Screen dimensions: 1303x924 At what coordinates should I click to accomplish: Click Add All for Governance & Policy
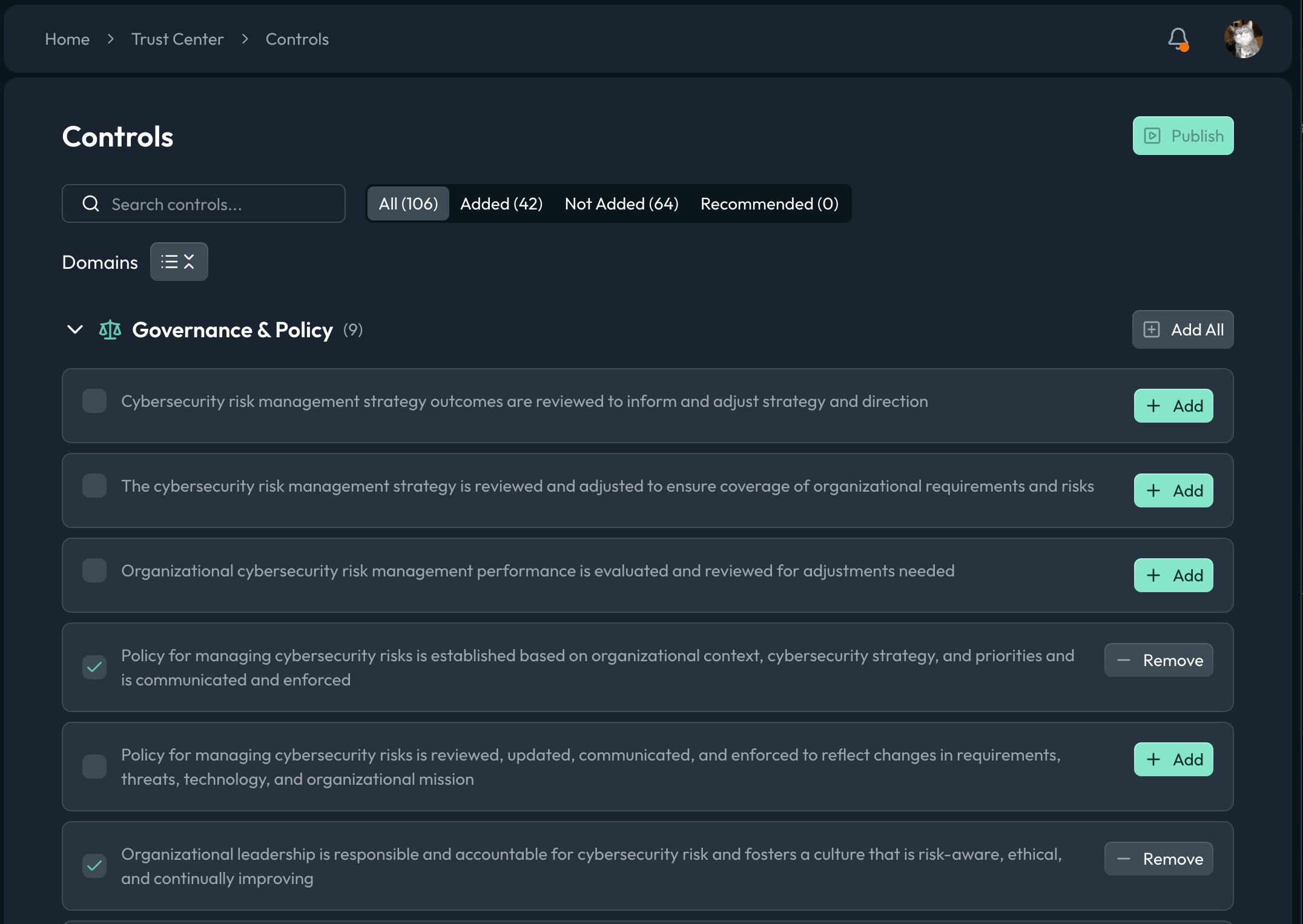pyautogui.click(x=1183, y=329)
